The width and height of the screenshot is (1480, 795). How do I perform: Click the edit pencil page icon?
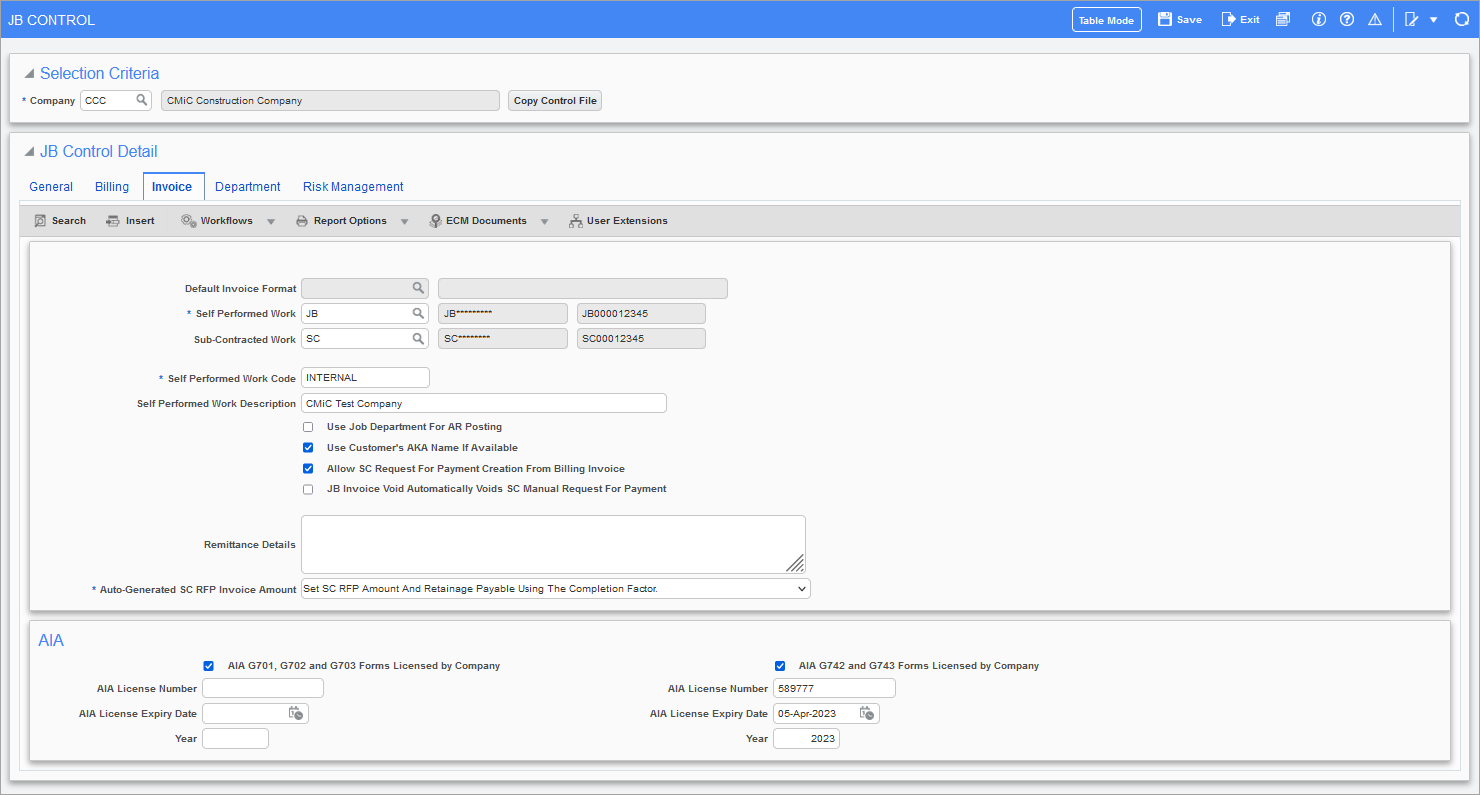tap(1412, 19)
